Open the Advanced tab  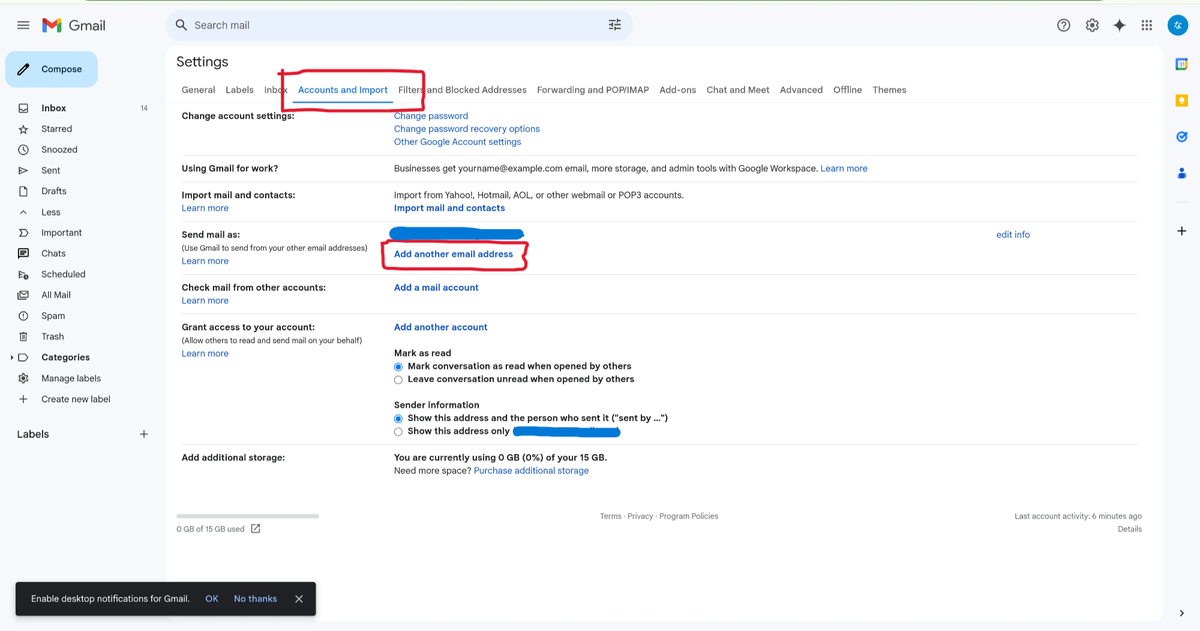[x=801, y=90]
